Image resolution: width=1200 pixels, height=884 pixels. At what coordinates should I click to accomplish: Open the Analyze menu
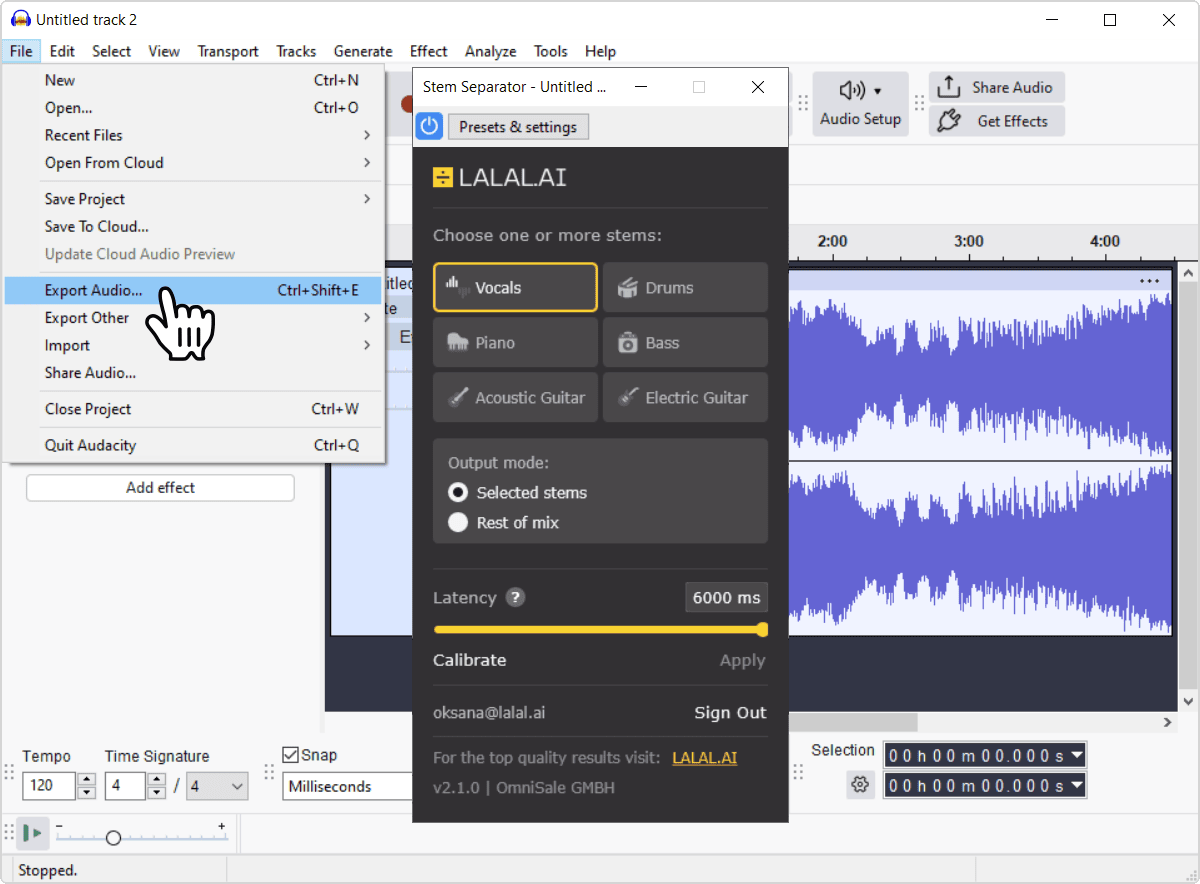click(x=491, y=51)
